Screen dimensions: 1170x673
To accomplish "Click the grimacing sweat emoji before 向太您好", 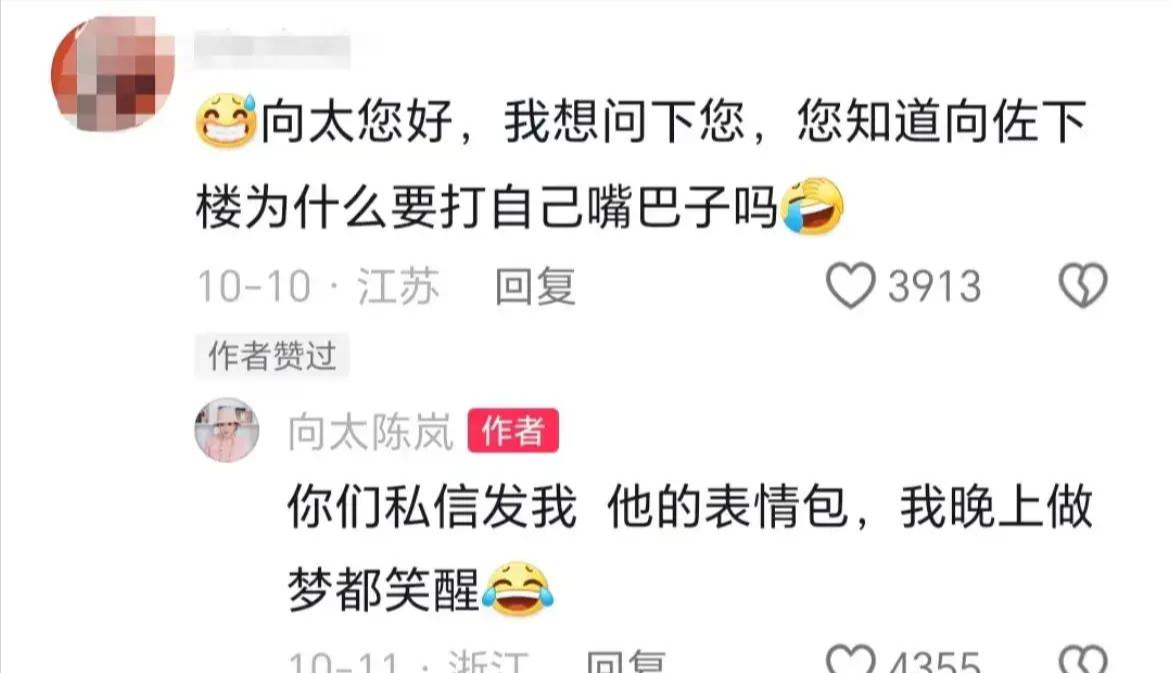I will tap(226, 121).
